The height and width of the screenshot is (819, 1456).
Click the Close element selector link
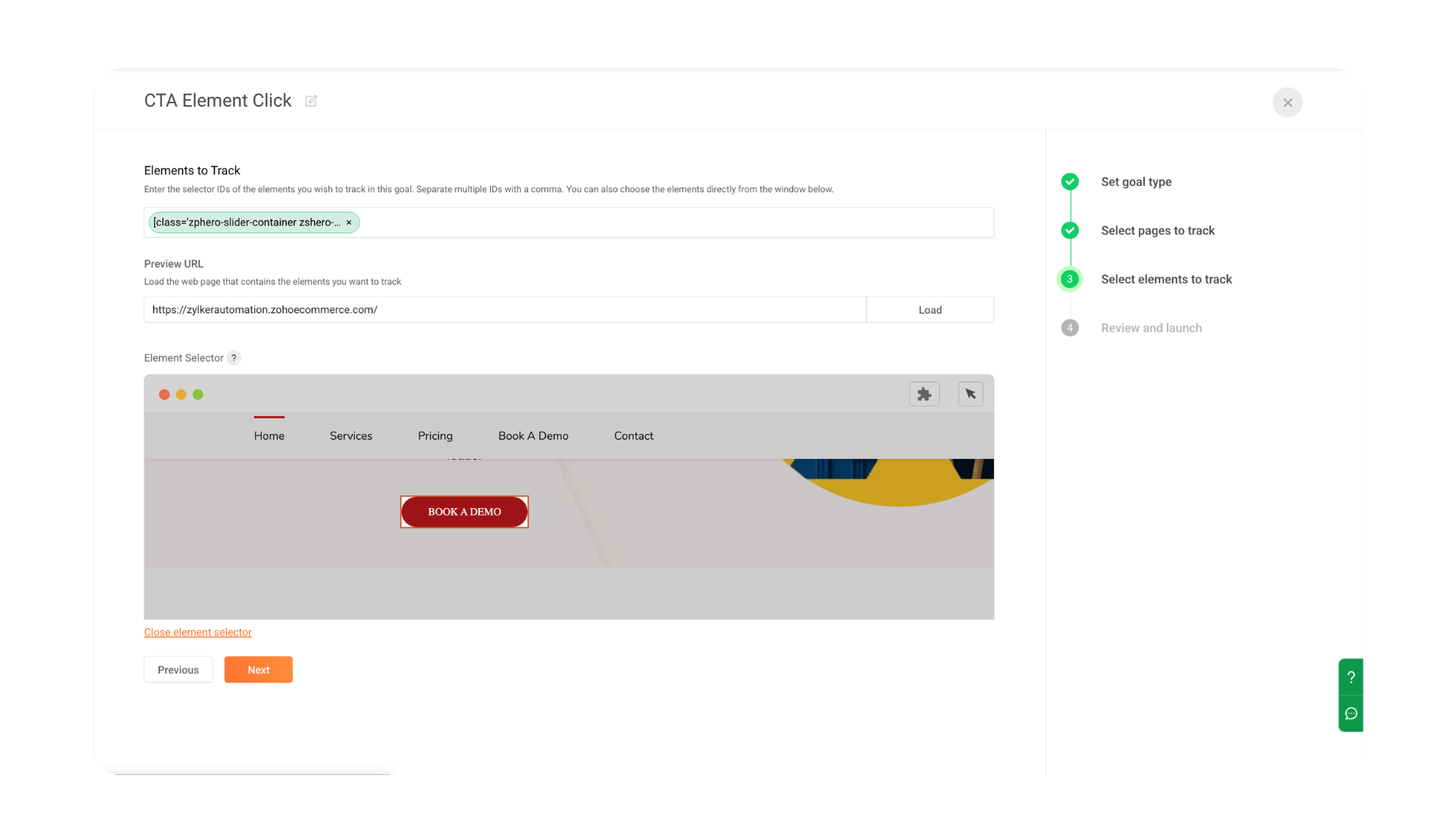point(197,632)
